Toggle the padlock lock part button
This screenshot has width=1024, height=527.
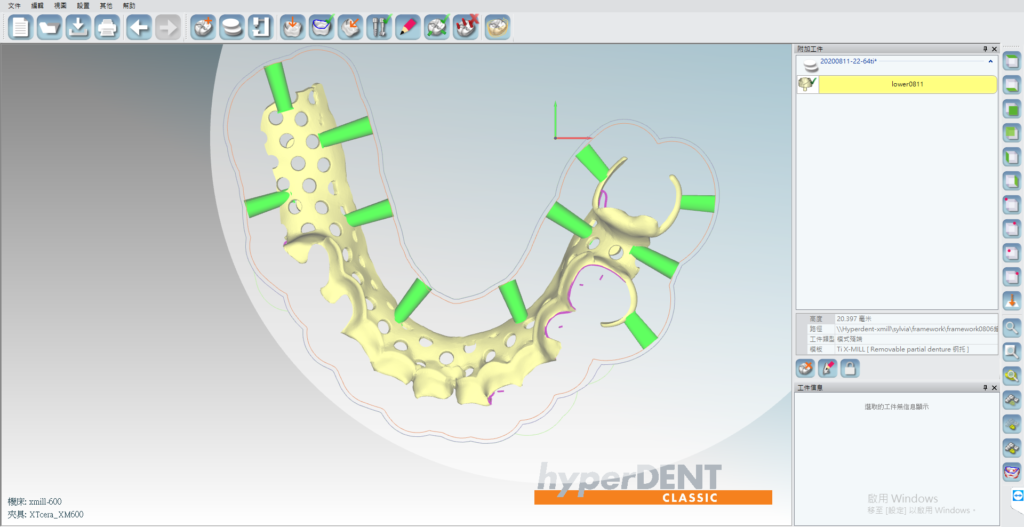pos(850,368)
